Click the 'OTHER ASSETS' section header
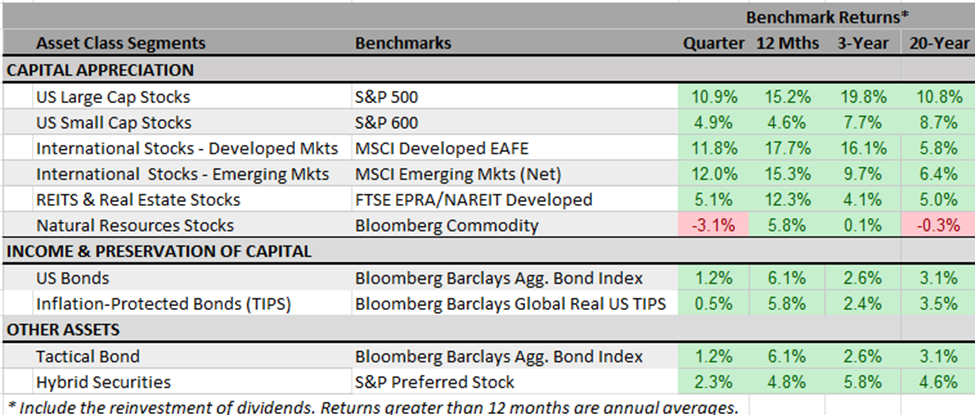The image size is (975, 415). point(63,330)
